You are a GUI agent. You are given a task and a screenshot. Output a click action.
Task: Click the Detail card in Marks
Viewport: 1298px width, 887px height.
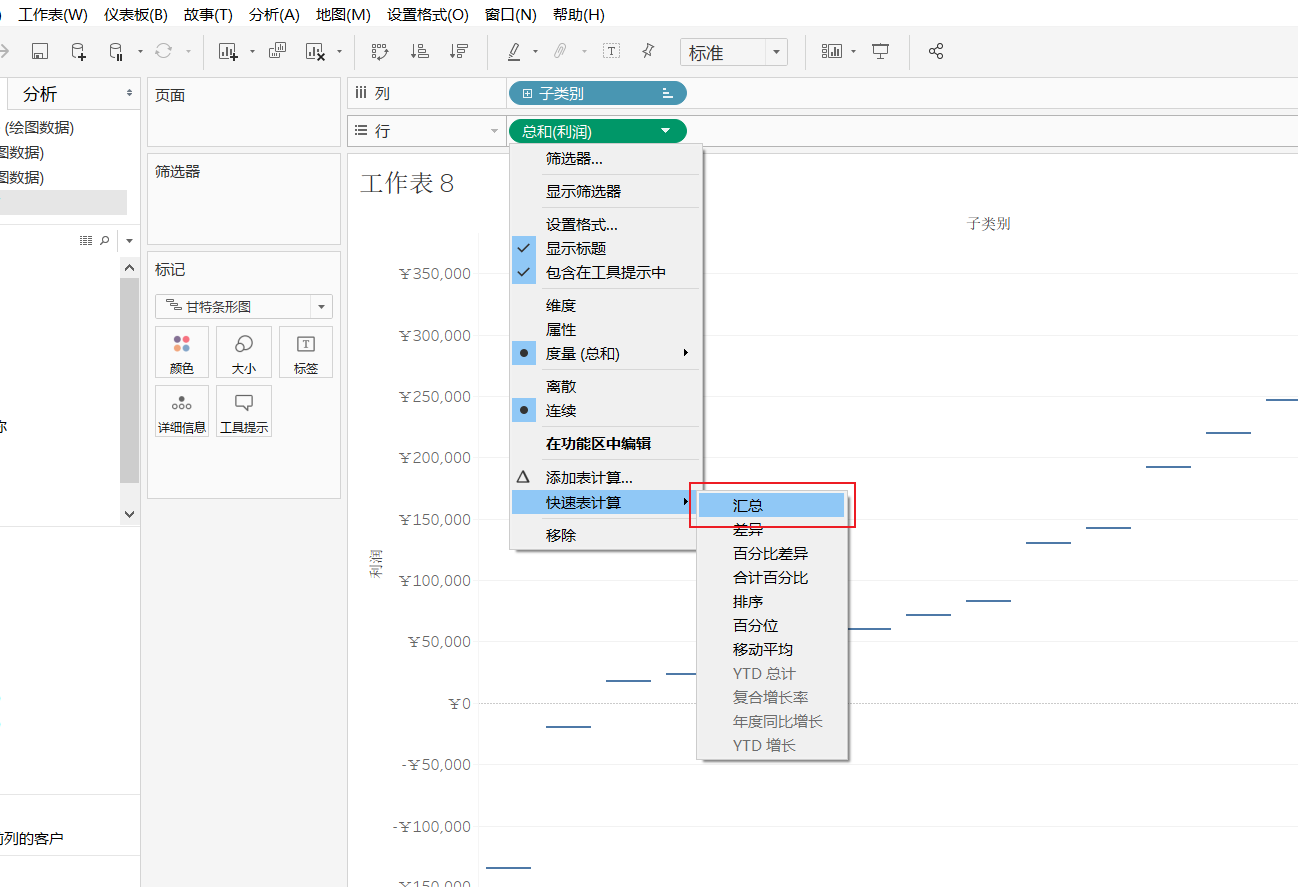click(x=182, y=412)
